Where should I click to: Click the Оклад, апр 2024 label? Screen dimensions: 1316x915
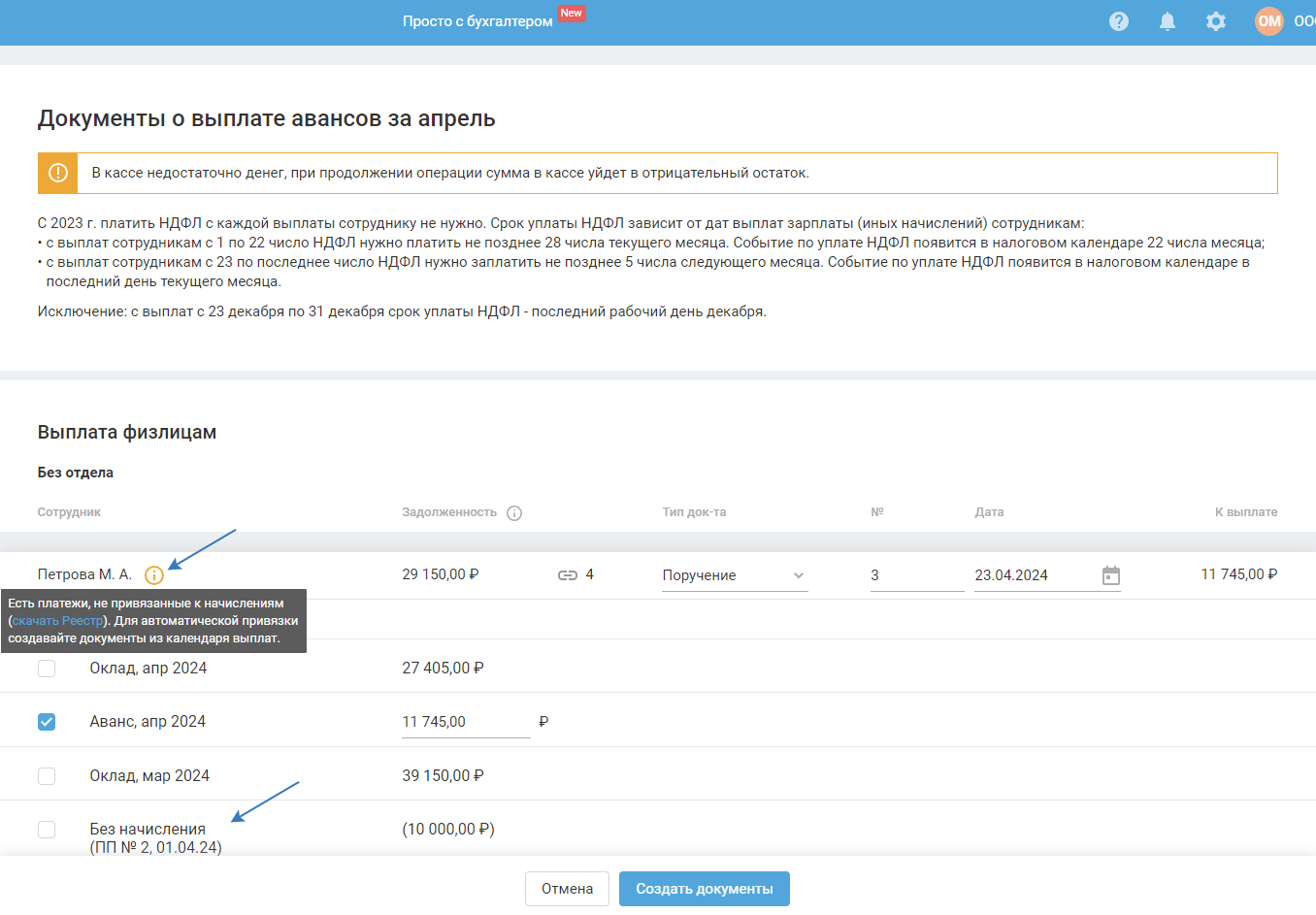pyautogui.click(x=148, y=668)
